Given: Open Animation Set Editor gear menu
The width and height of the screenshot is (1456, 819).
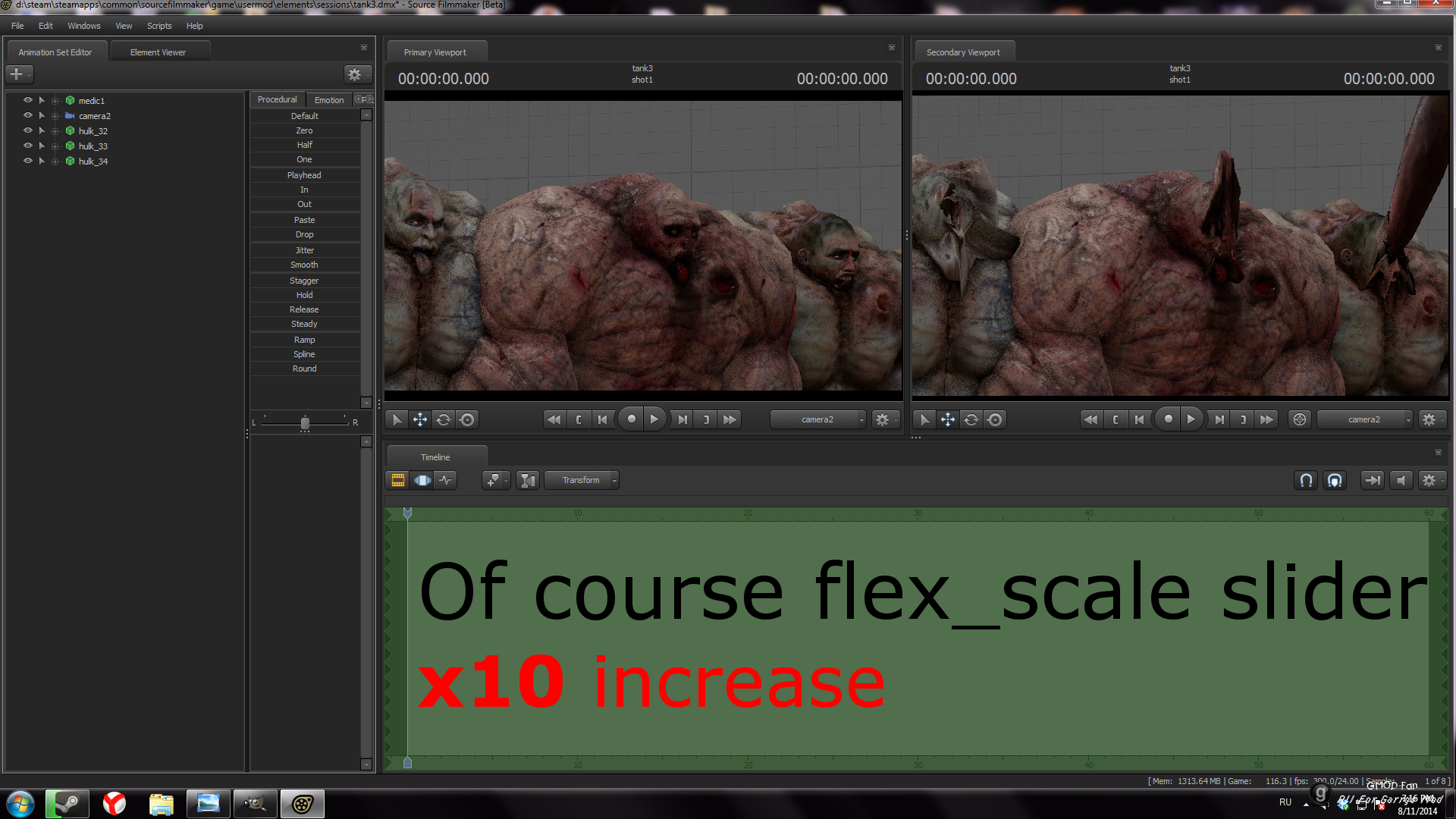Looking at the screenshot, I should [x=357, y=74].
